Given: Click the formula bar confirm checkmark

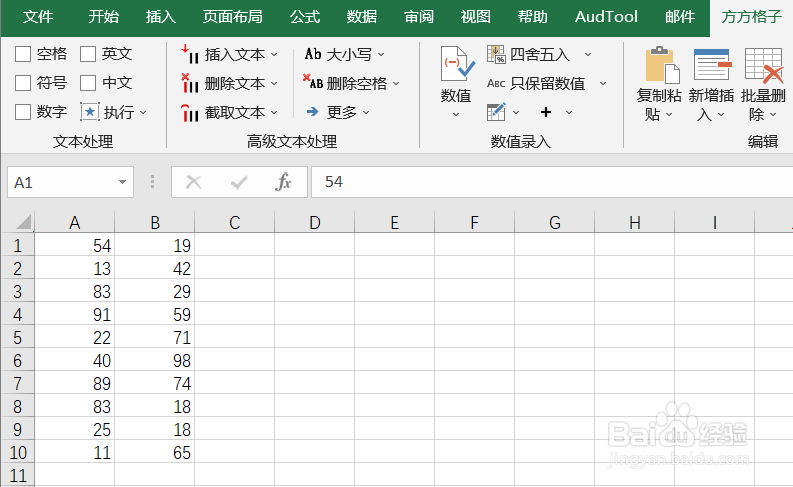Looking at the screenshot, I should (x=239, y=182).
